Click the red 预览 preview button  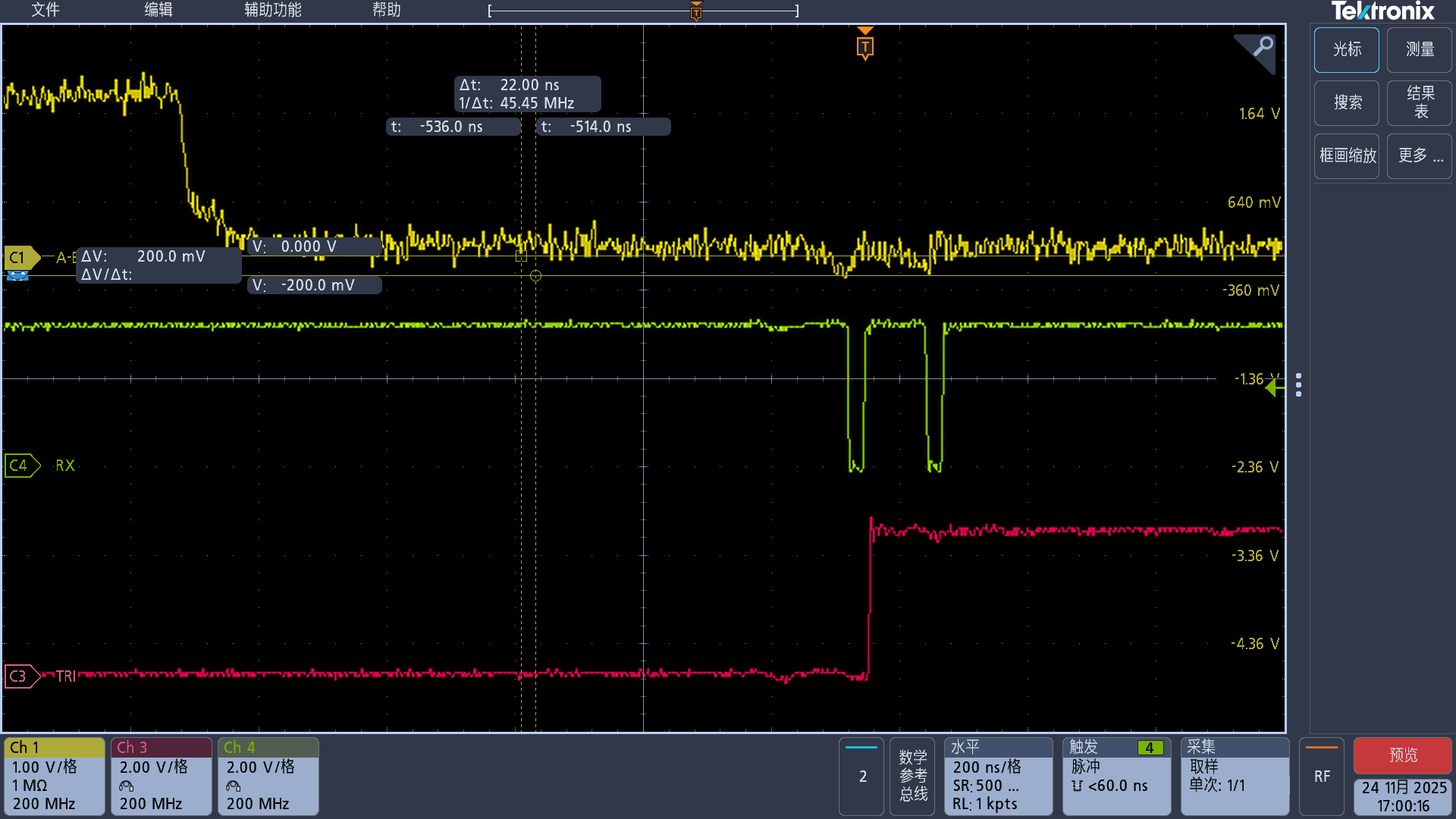pos(1402,755)
